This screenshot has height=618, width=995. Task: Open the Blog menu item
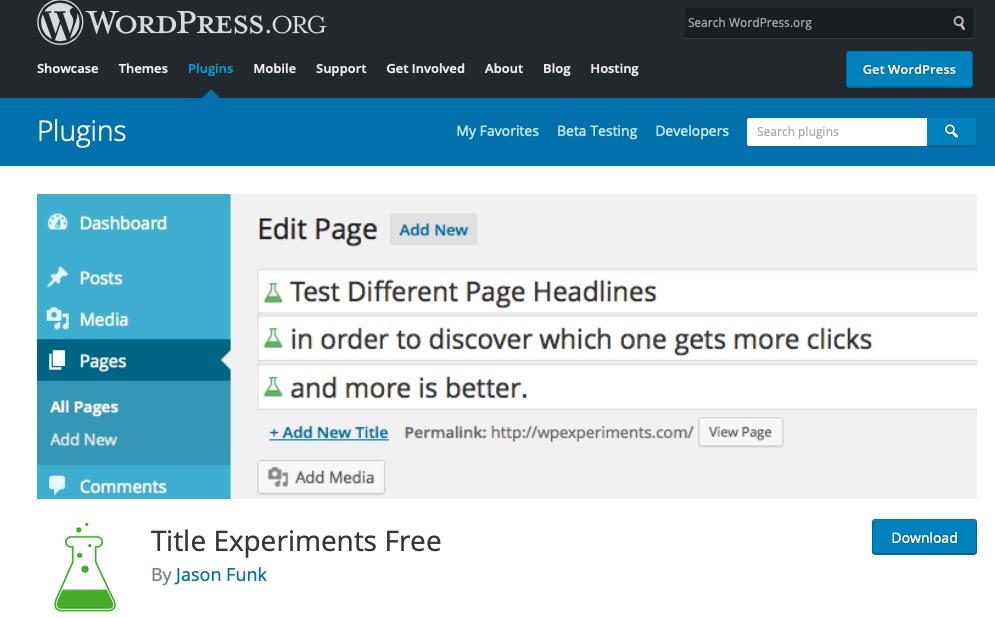coord(557,69)
